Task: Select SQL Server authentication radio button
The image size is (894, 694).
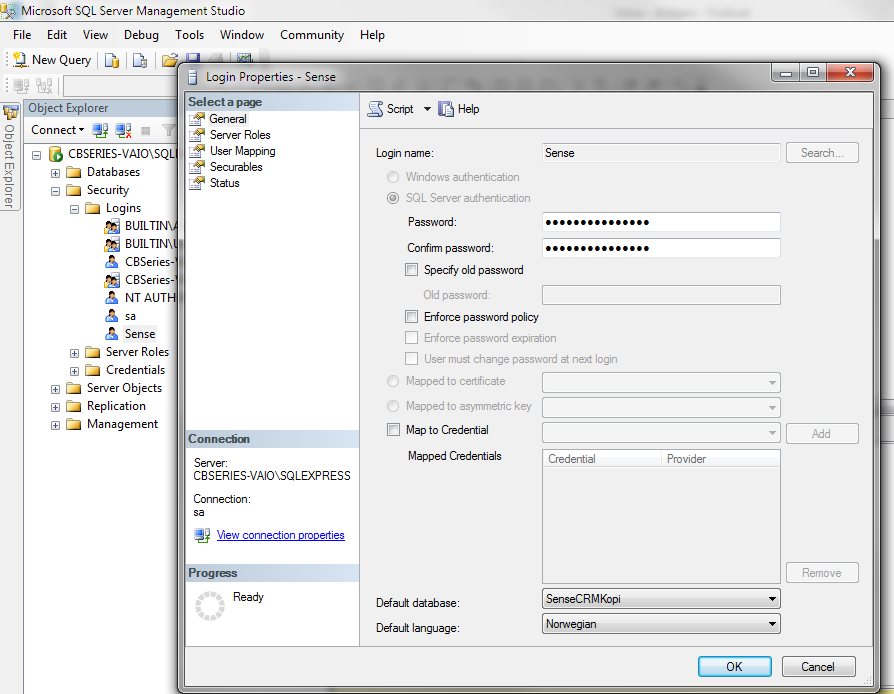Action: [x=393, y=198]
